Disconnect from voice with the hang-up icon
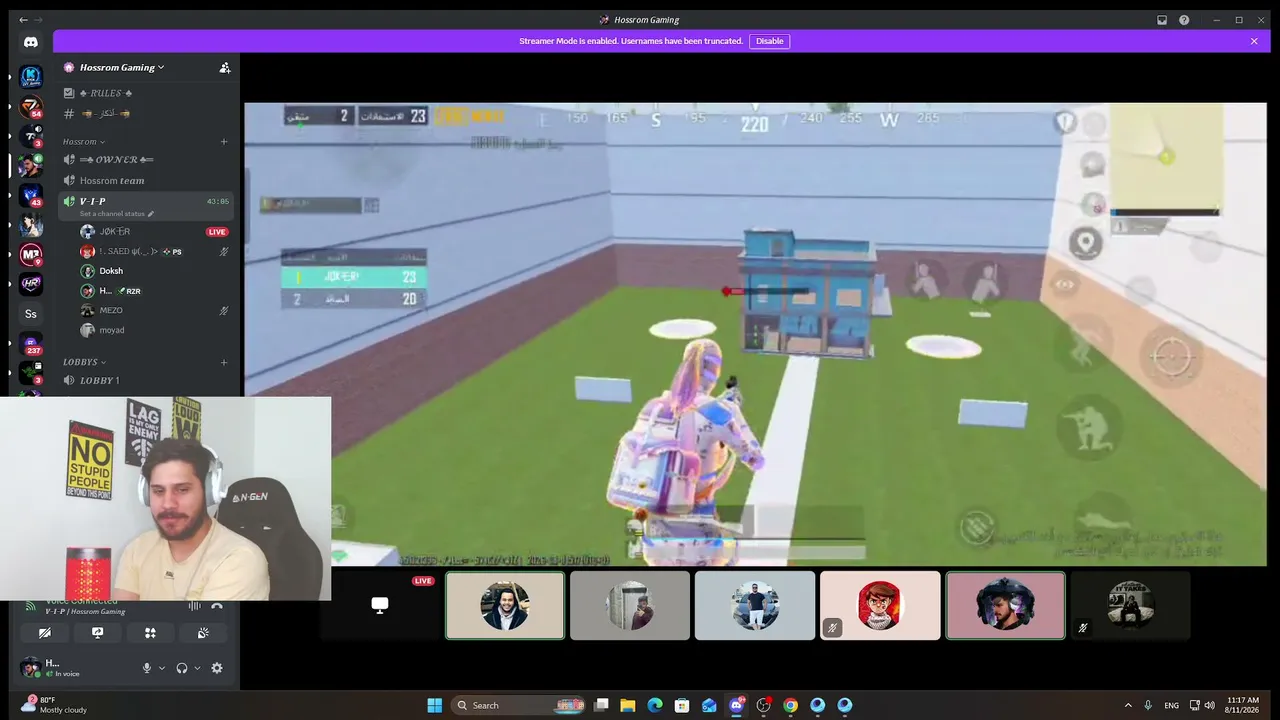Viewport: 1280px width, 720px height. [217, 606]
